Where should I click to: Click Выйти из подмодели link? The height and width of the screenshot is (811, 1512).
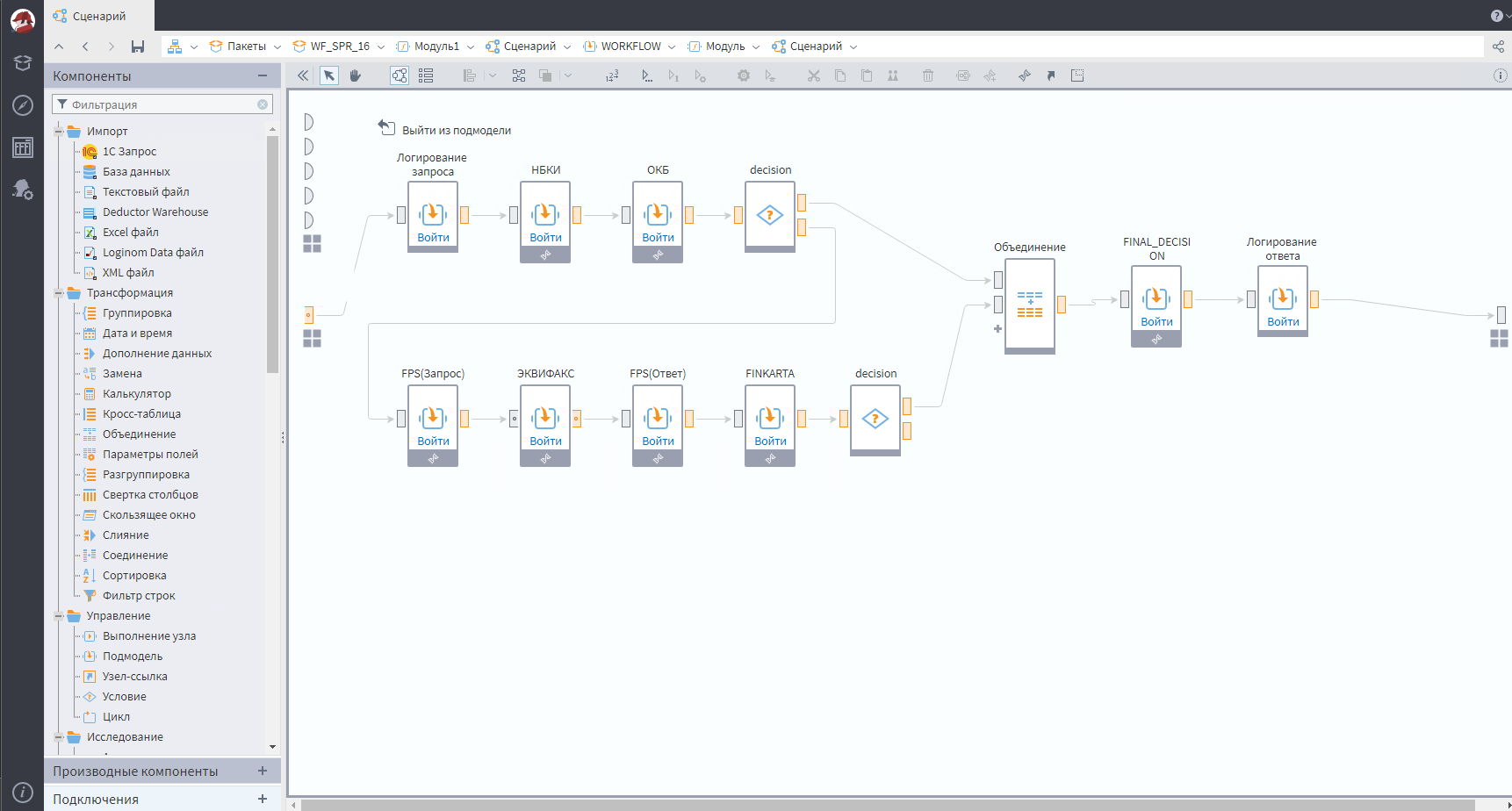(x=456, y=131)
